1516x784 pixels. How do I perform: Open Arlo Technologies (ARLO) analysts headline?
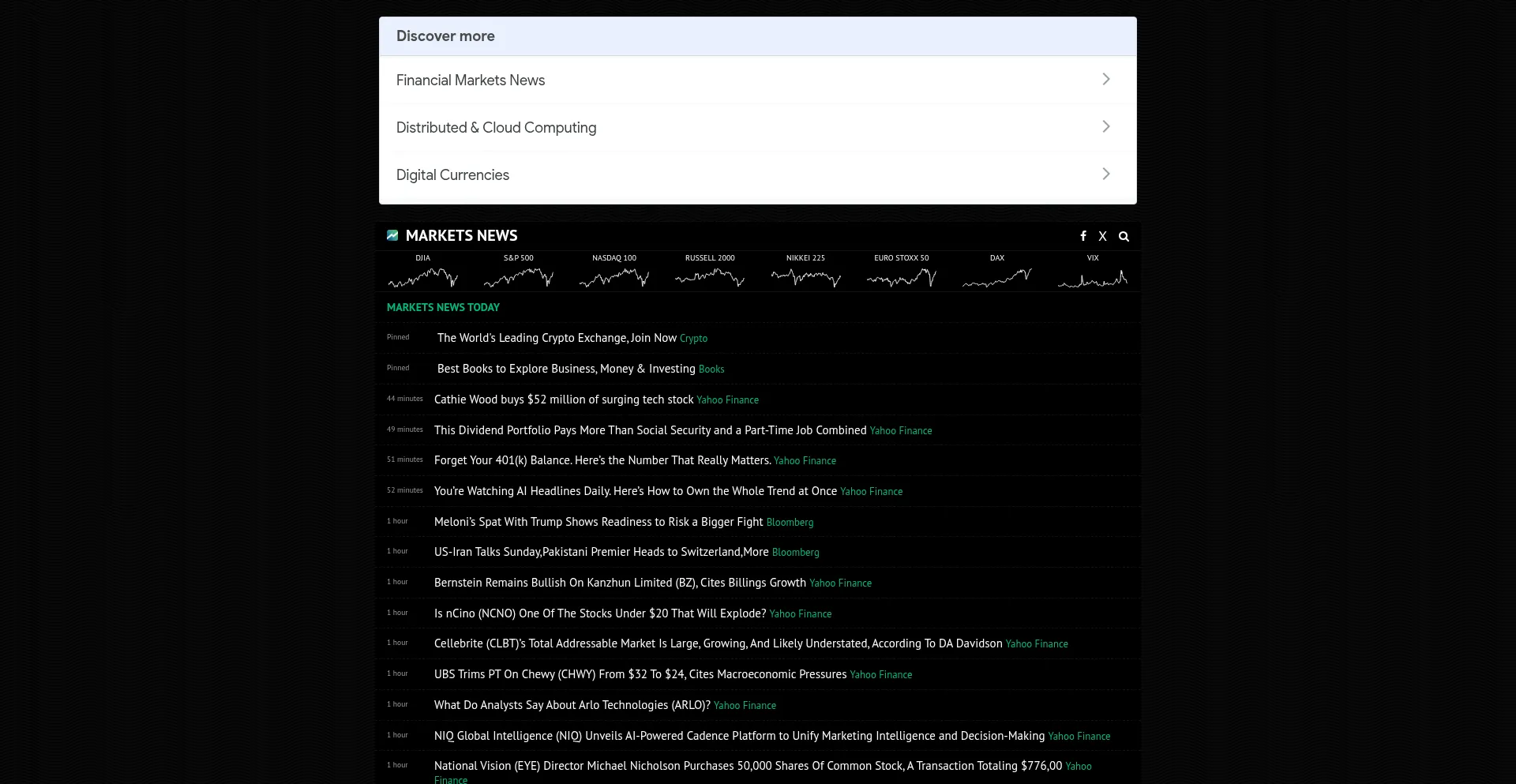tap(572, 705)
